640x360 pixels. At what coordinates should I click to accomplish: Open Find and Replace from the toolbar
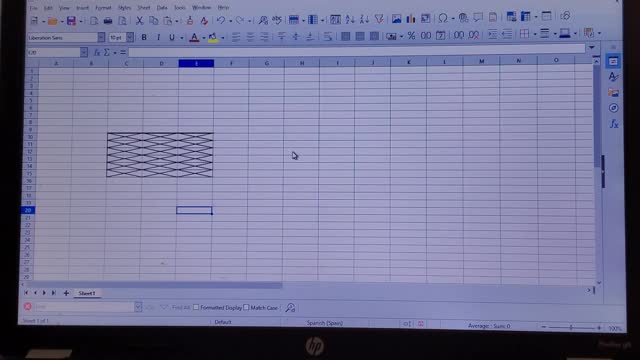[x=263, y=20]
